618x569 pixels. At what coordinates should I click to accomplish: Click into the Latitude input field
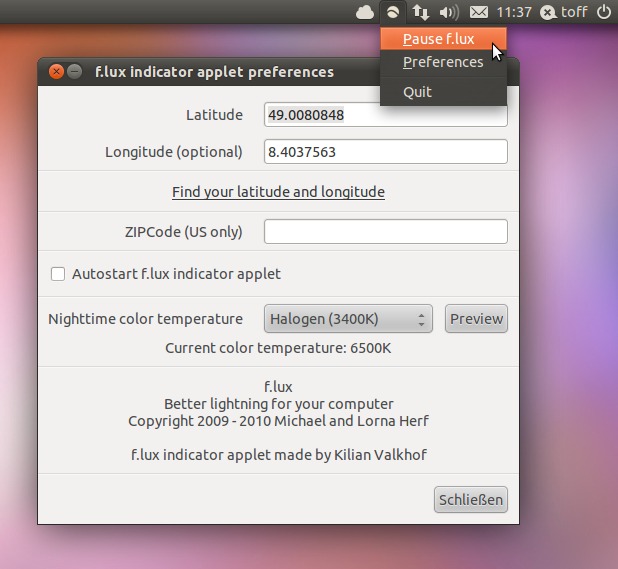coord(385,115)
